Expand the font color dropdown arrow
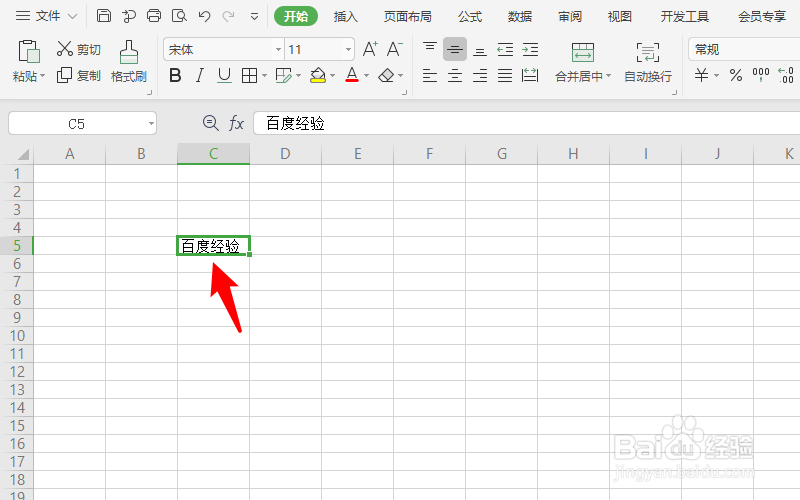The width and height of the screenshot is (800, 500). click(366, 76)
